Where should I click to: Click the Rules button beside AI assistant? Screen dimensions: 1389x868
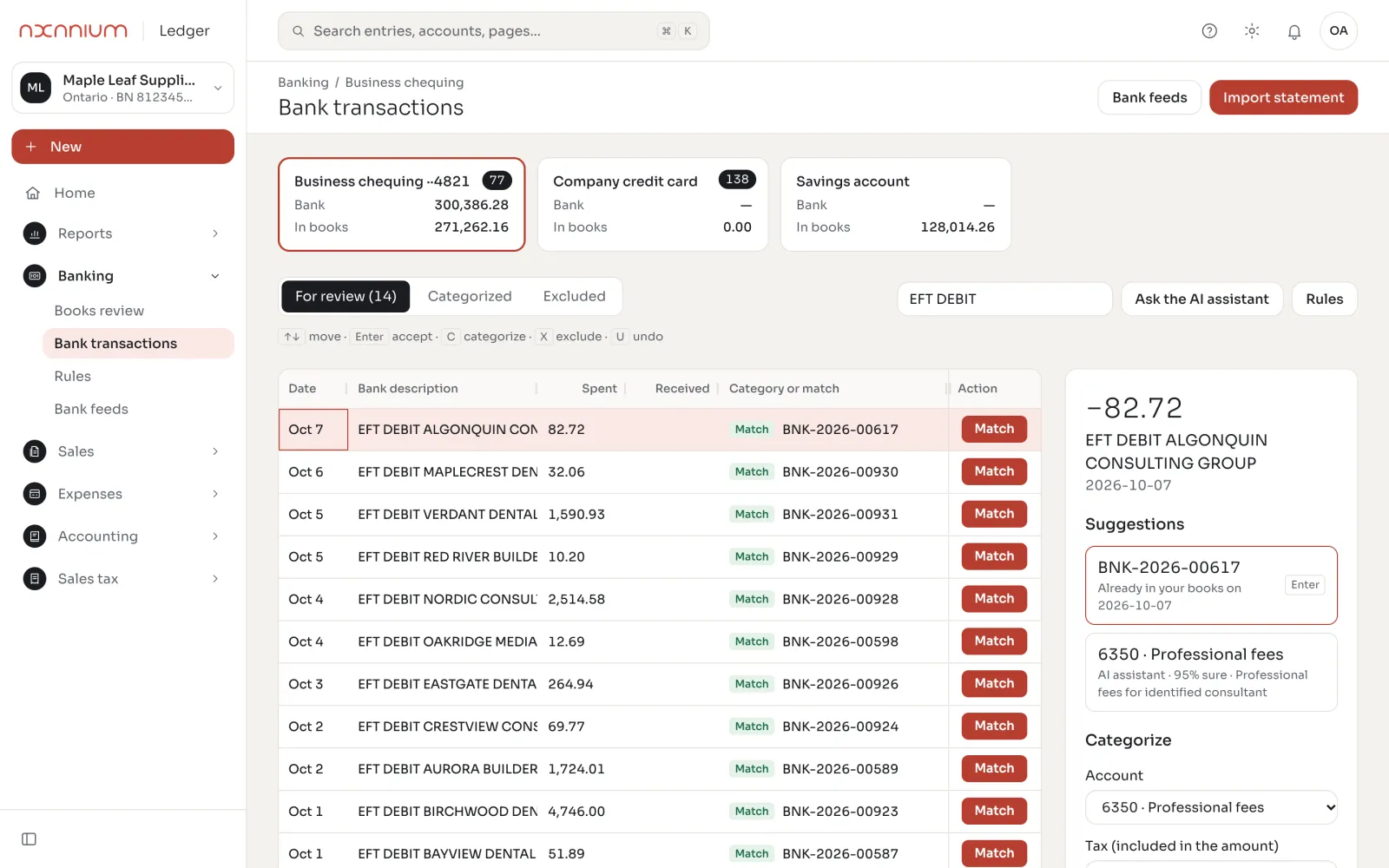coord(1324,299)
